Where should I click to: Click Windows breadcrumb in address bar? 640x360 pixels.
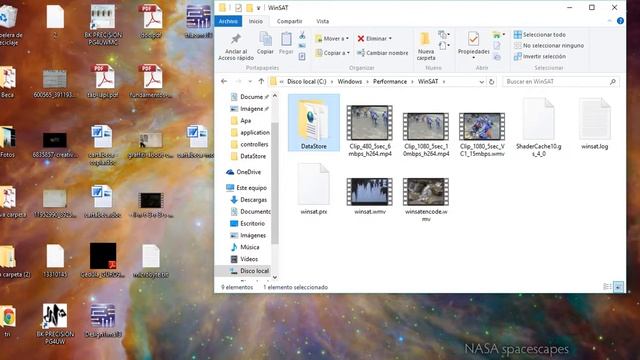tap(349, 82)
